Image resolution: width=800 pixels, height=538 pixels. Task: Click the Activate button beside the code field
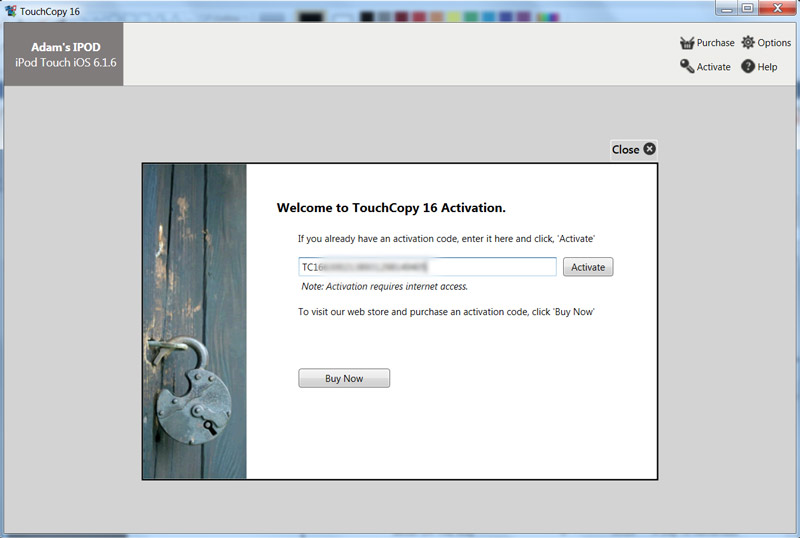(x=588, y=267)
